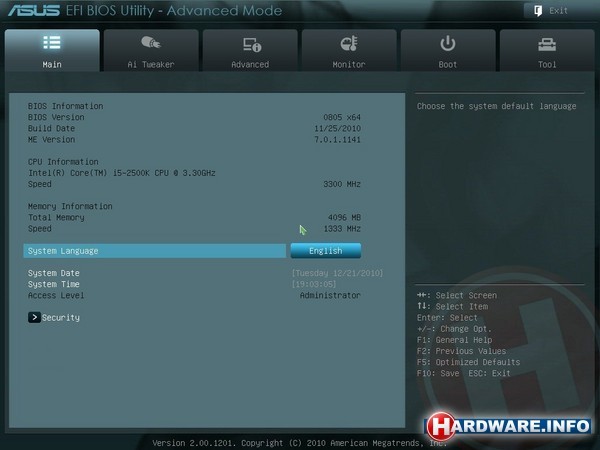600x450 pixels.
Task: Click the Administrator access level value
Action: [x=330, y=295]
